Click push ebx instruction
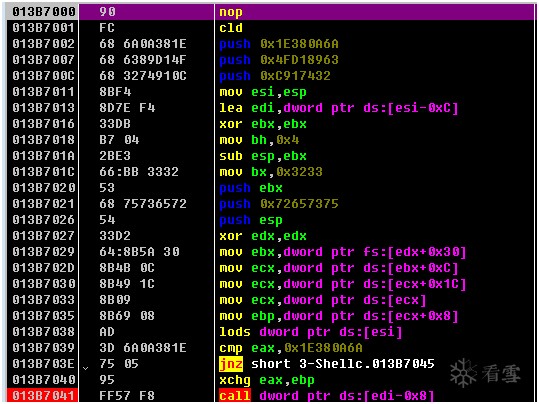 [251, 188]
